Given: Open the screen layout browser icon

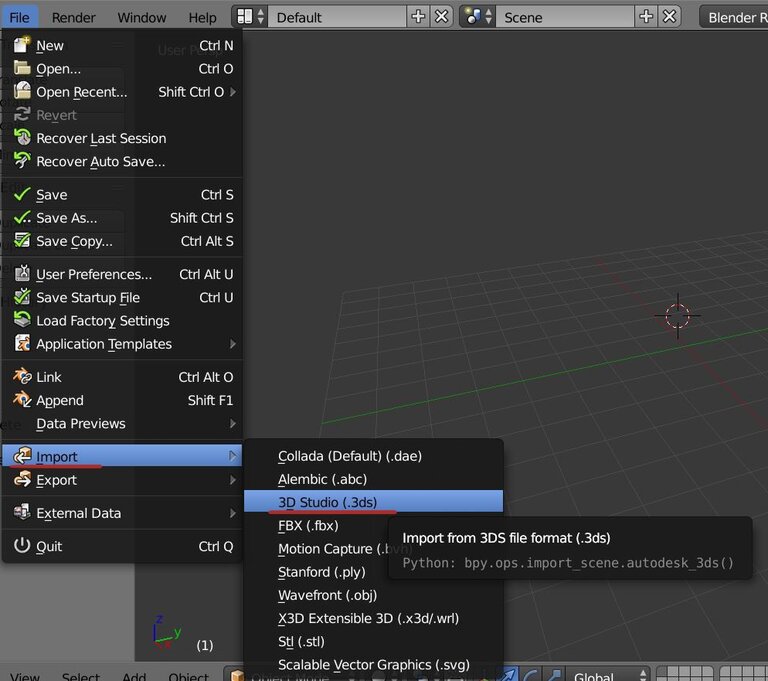Looking at the screenshot, I should (x=250, y=17).
